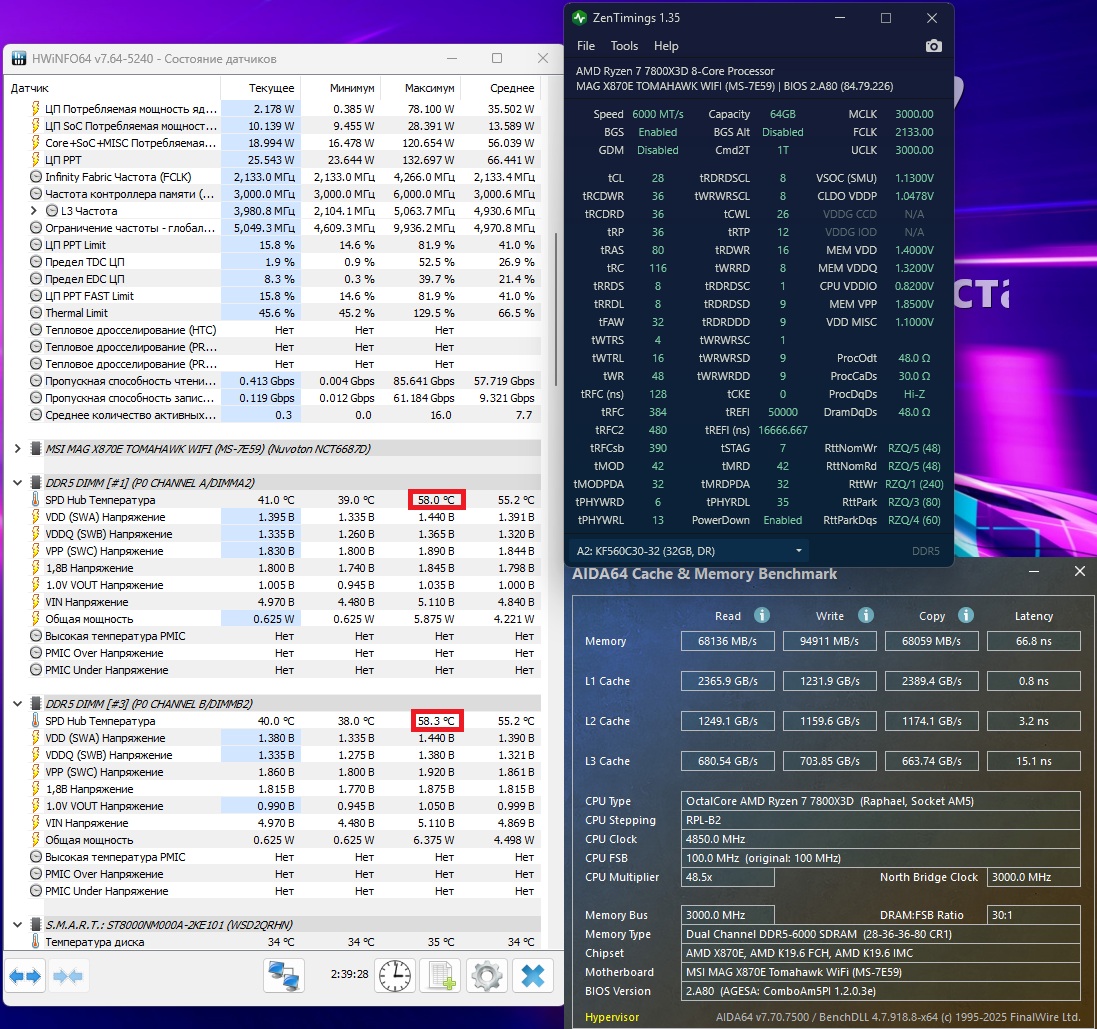Click the ZenTimings FCLK 2133.00 value

pyautogui.click(x=914, y=132)
